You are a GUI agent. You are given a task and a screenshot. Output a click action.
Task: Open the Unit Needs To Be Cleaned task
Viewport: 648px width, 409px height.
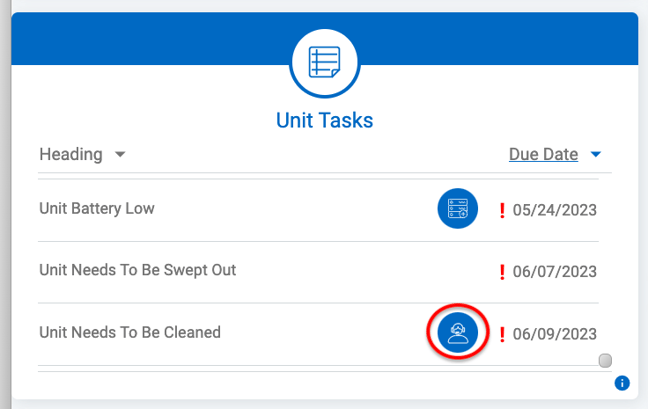[x=130, y=332]
